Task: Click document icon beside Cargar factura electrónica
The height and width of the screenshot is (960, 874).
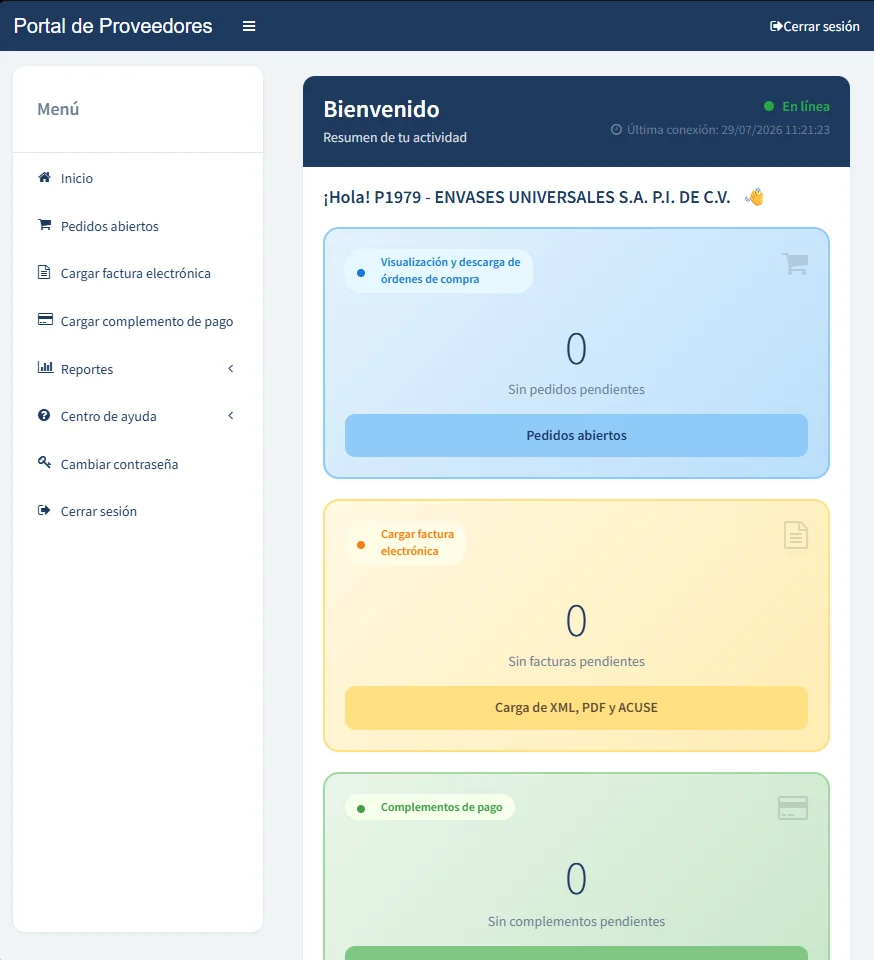Action: (x=44, y=272)
